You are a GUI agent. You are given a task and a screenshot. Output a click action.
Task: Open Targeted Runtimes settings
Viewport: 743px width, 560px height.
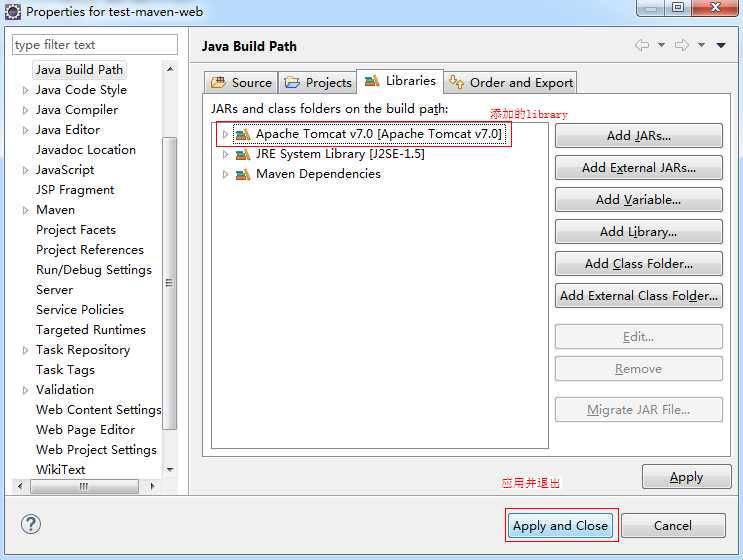91,330
